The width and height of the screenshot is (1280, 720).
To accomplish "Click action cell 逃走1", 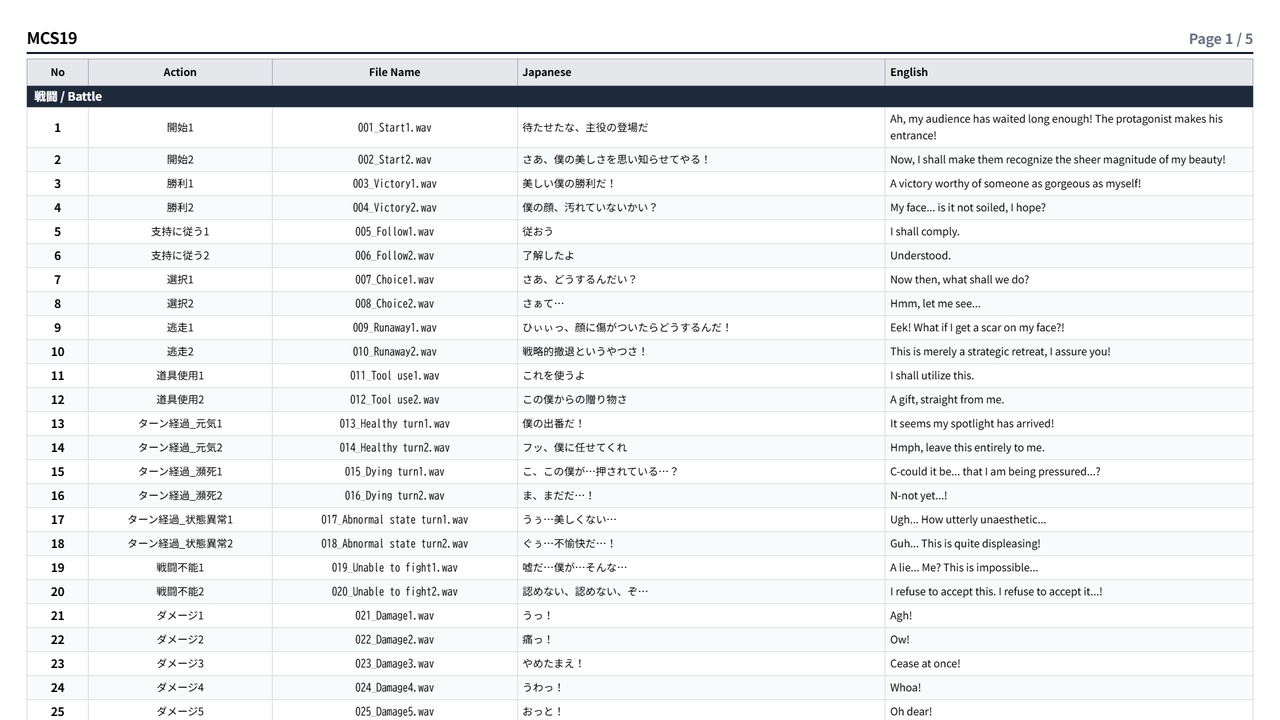I will pos(180,328).
